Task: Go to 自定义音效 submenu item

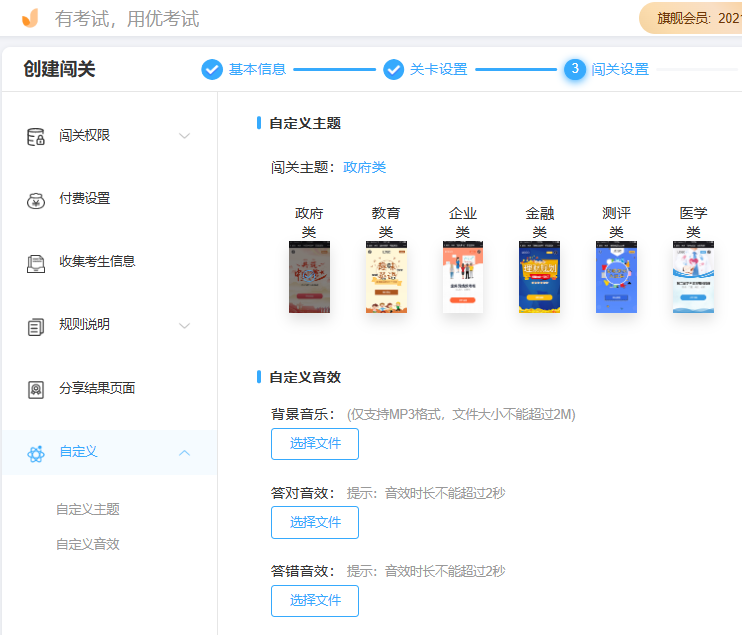Action: [x=88, y=544]
